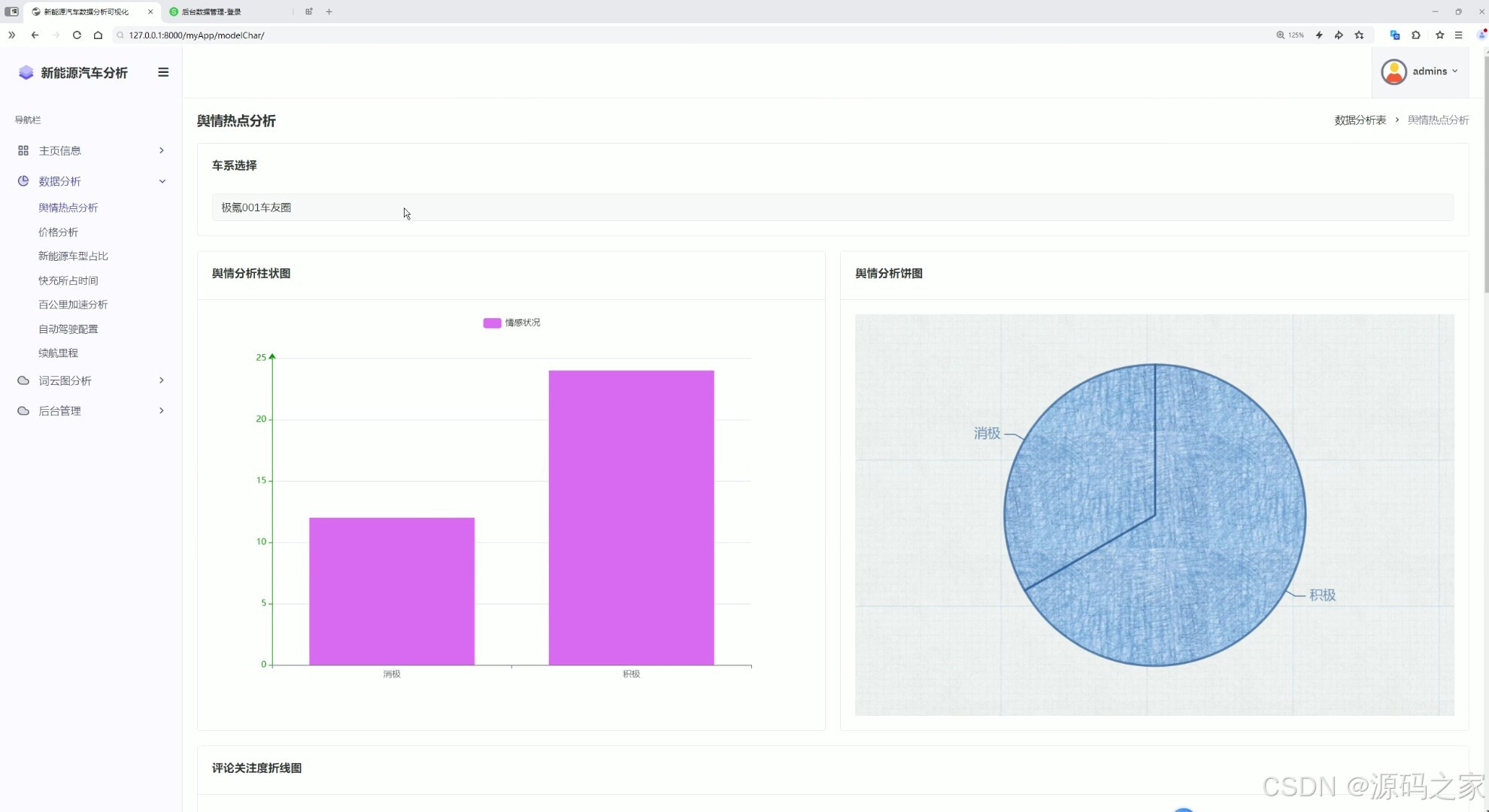Open 续航里程 sidebar link

(58, 353)
